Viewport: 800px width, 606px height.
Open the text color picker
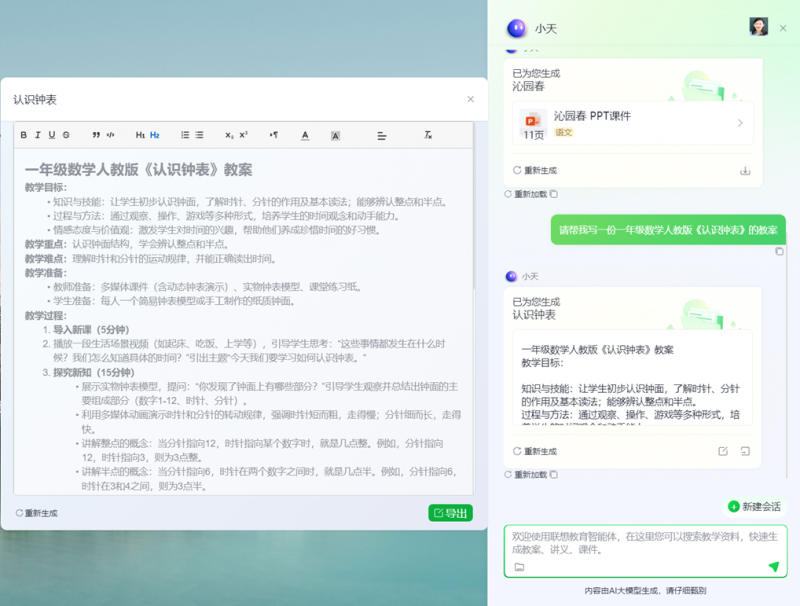[x=305, y=135]
